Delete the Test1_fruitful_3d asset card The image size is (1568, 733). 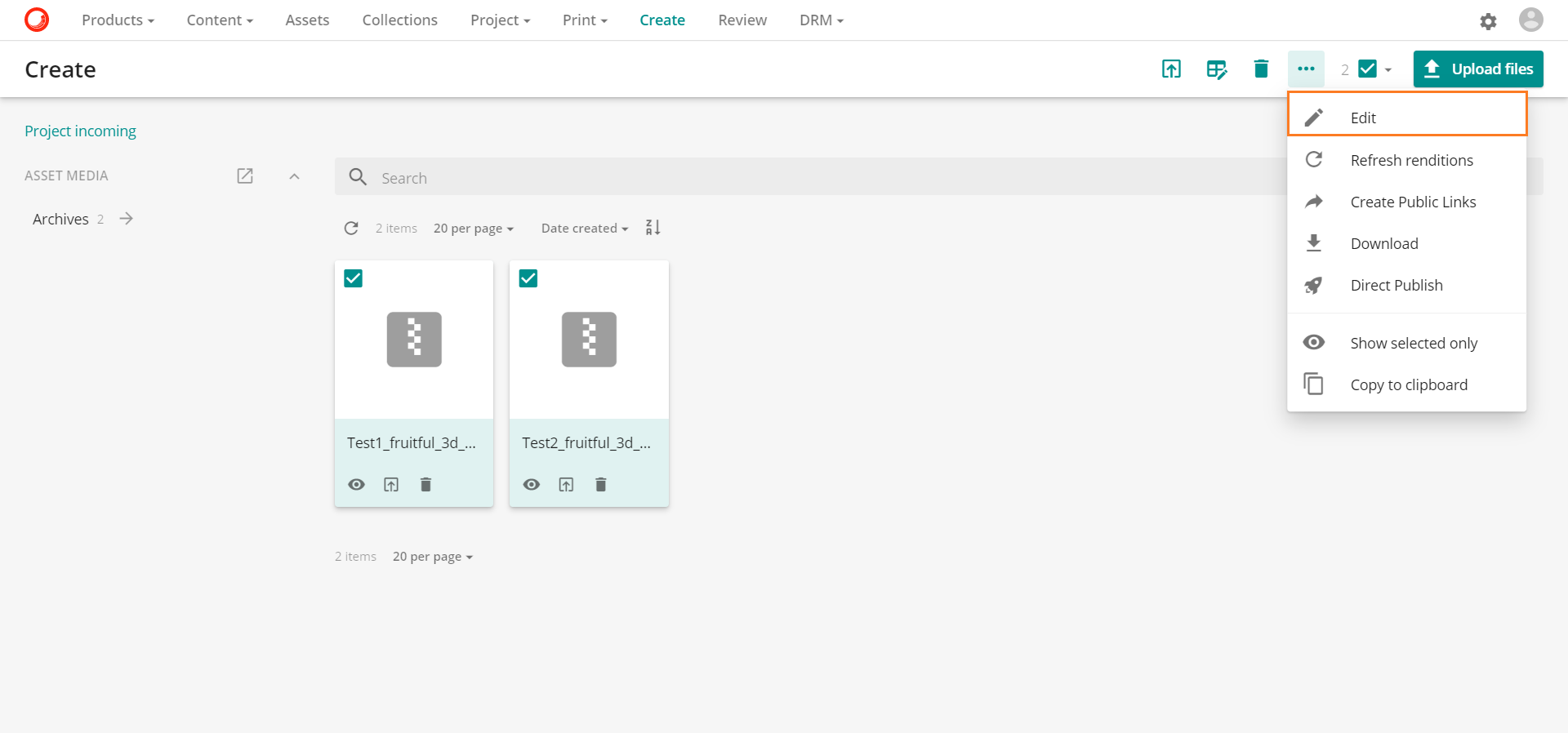click(x=425, y=485)
